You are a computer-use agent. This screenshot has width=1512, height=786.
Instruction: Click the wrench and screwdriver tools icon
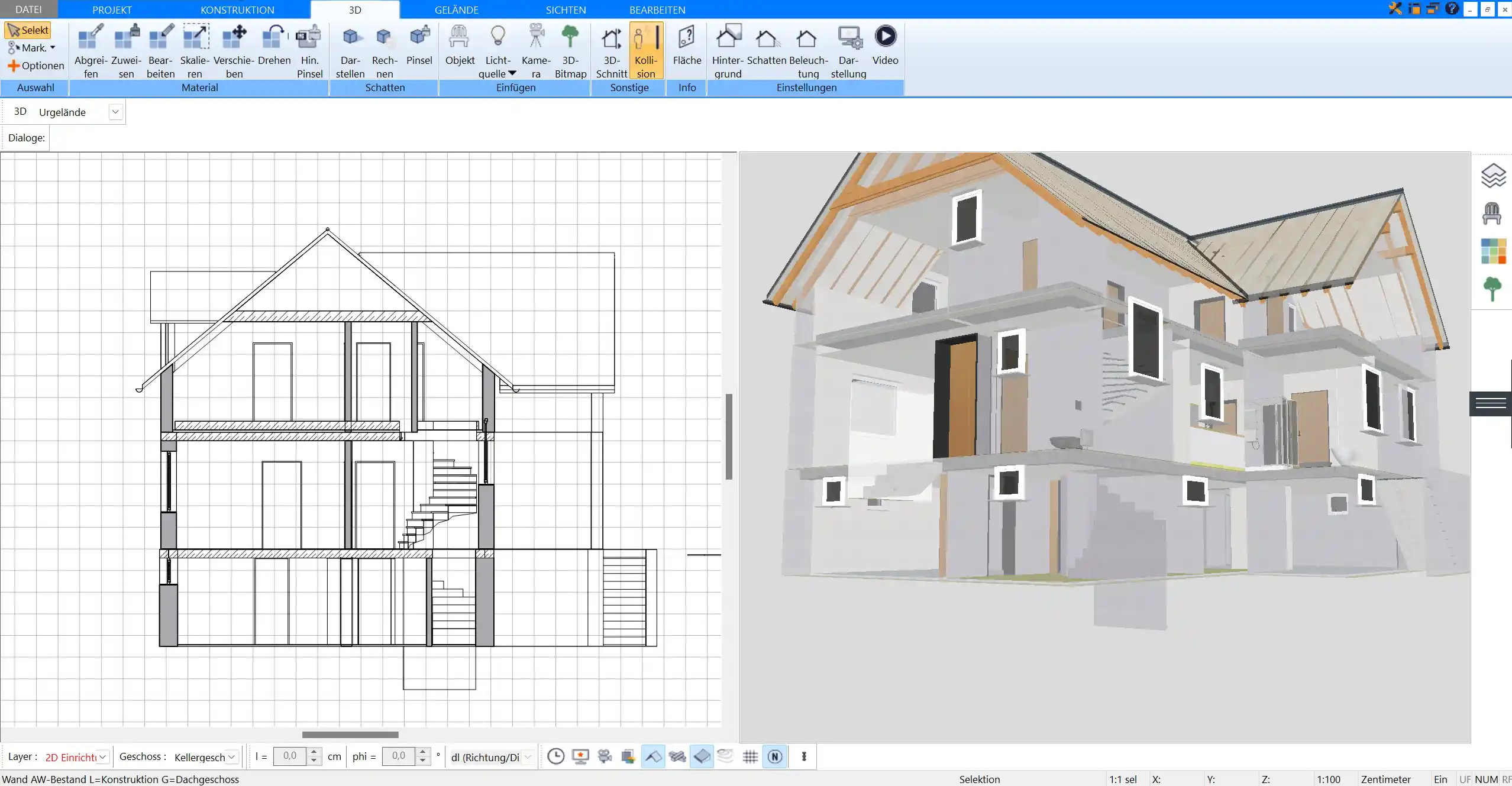click(x=1395, y=9)
